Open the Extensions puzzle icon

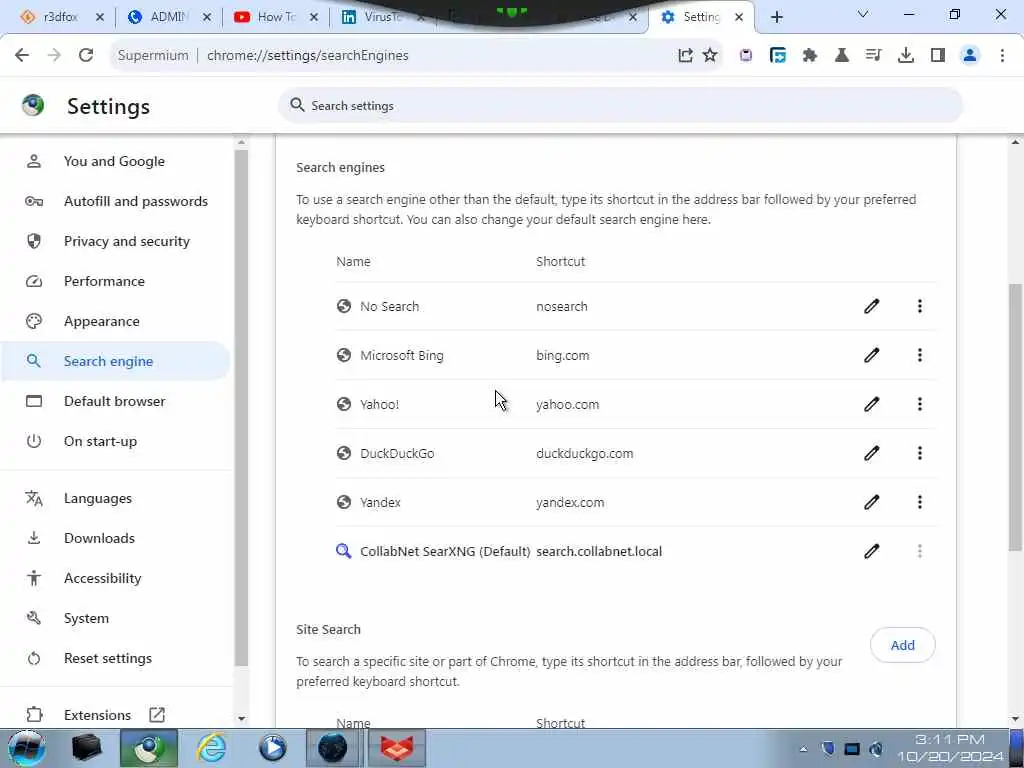pos(810,56)
